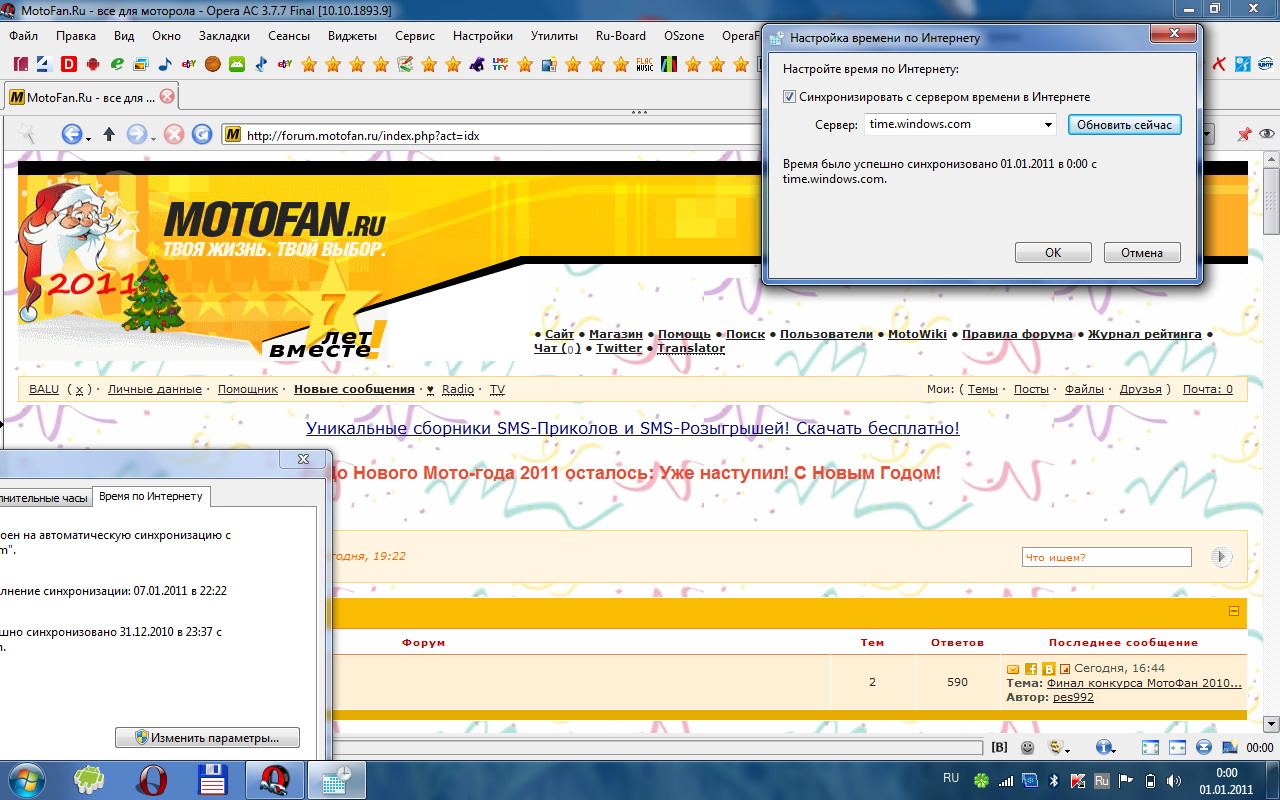Open the Виджеты menu
This screenshot has width=1280, height=800.
click(352, 35)
